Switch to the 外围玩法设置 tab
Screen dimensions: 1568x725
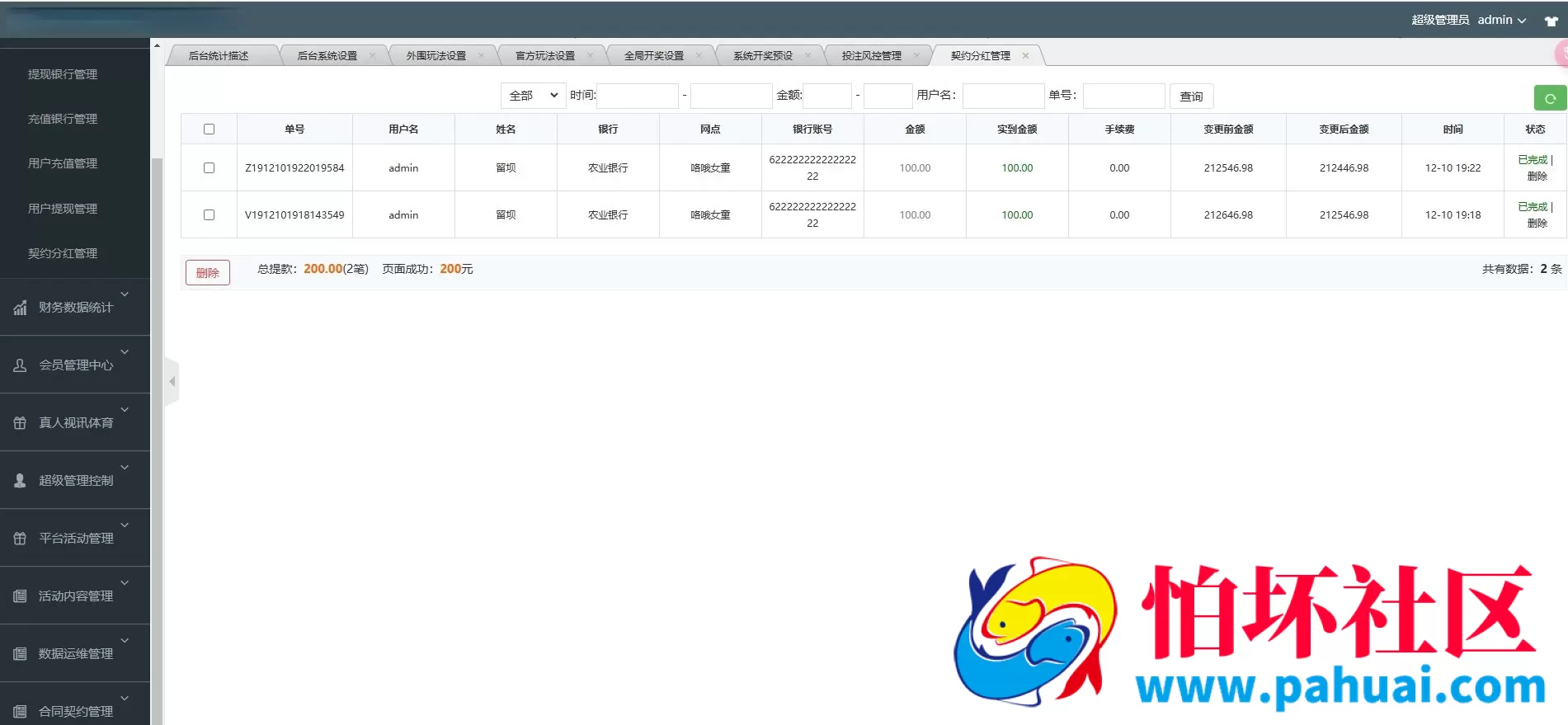click(x=436, y=56)
